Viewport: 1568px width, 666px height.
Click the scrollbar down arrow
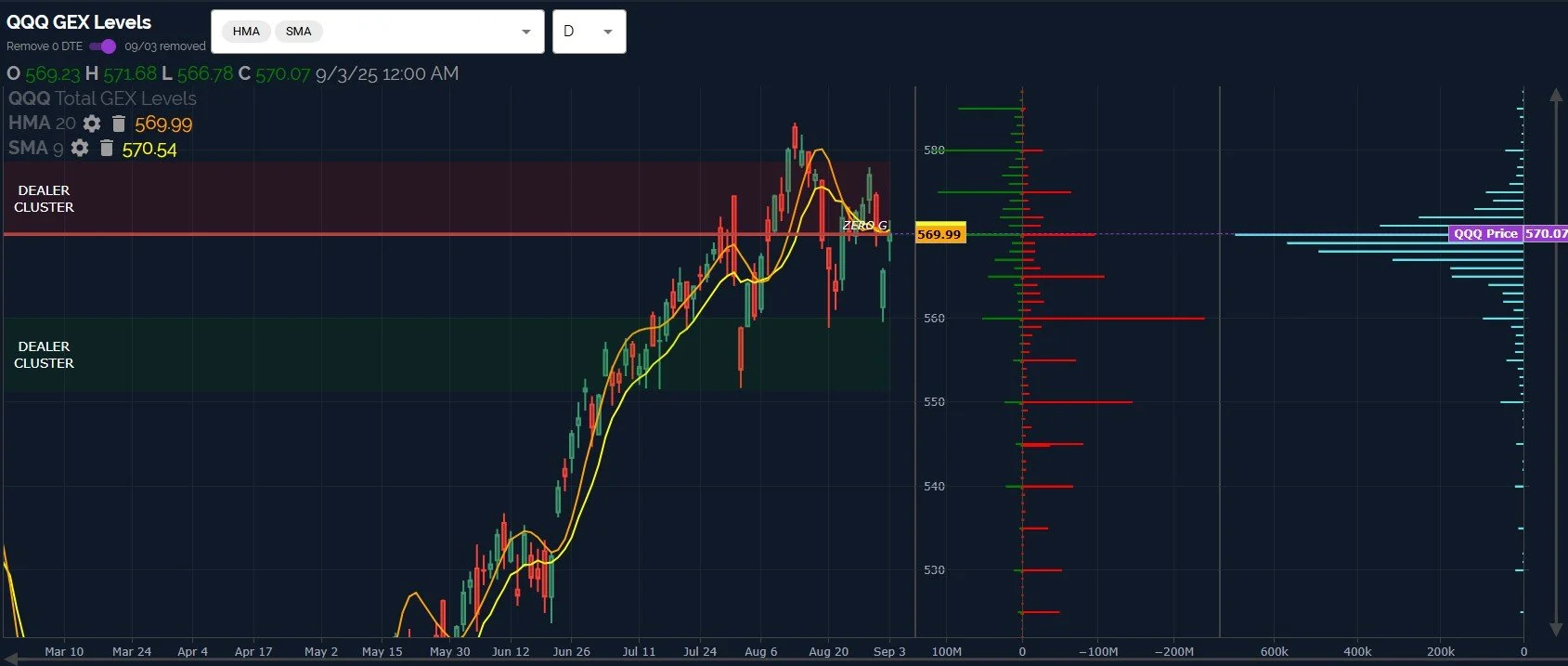[1556, 629]
